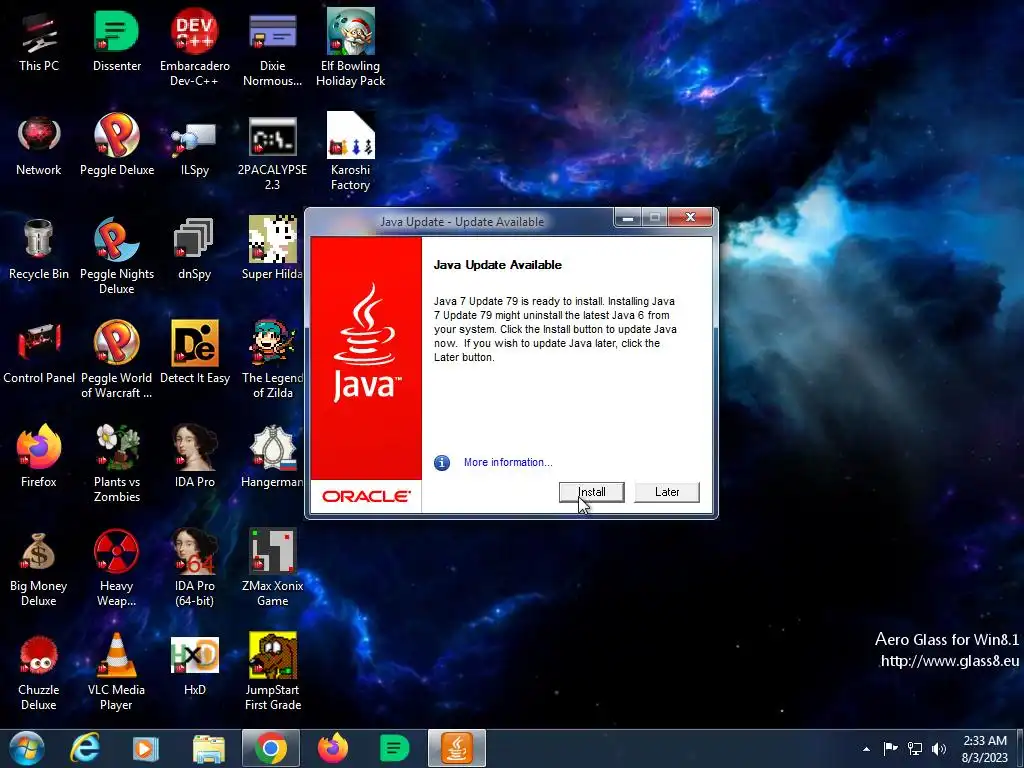Open the volume speaker icon in tray
The height and width of the screenshot is (768, 1024).
coord(939,748)
